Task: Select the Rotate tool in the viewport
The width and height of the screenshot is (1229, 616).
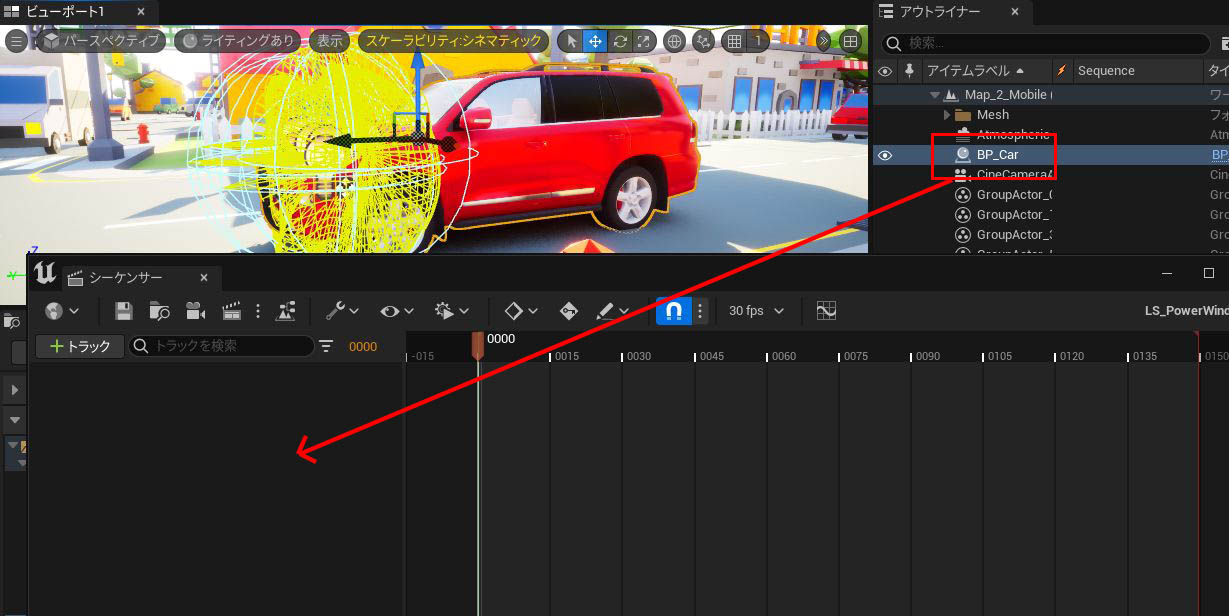Action: (620, 41)
